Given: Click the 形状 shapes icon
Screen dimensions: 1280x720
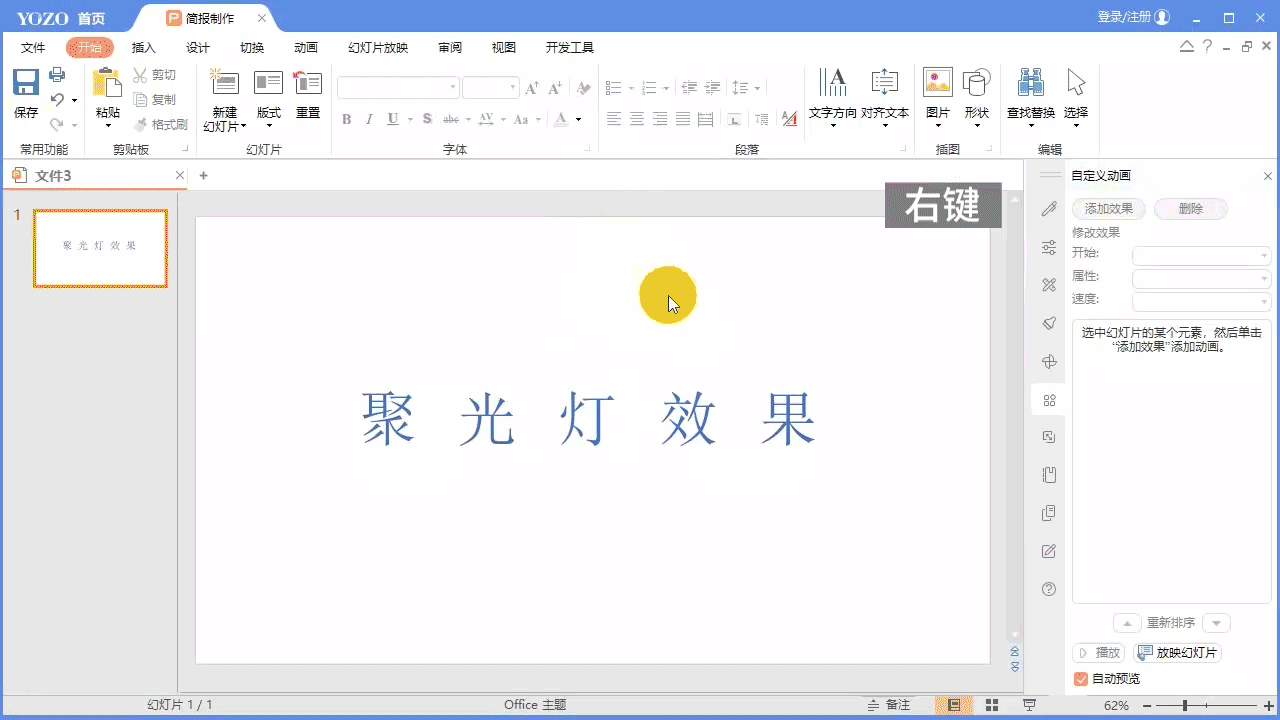Looking at the screenshot, I should 976,84.
